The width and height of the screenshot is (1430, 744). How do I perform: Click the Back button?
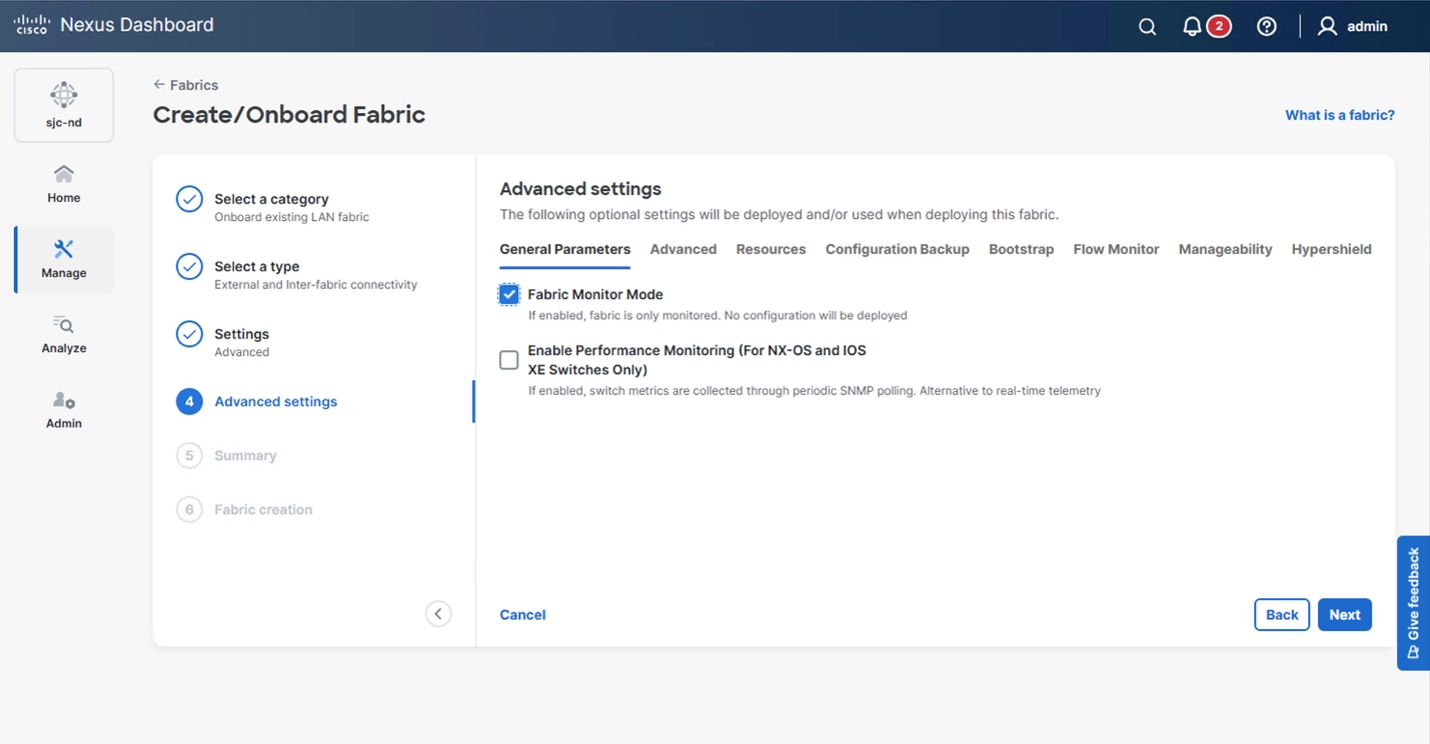pos(1282,615)
